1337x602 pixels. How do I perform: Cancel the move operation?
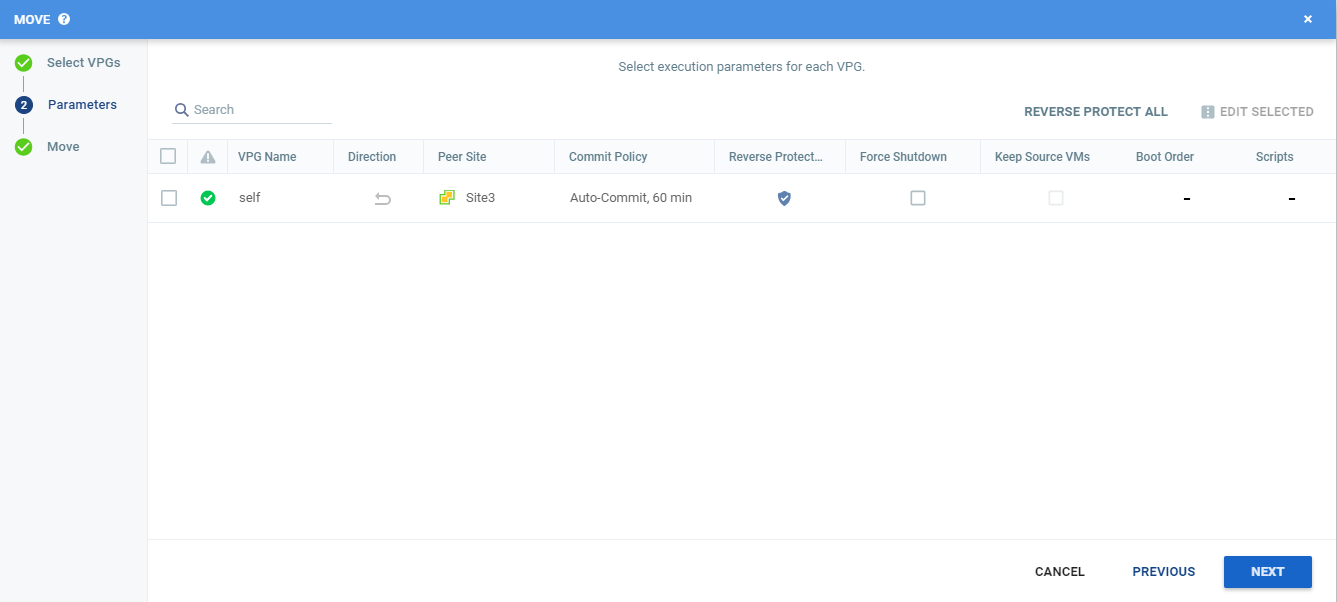coord(1060,572)
